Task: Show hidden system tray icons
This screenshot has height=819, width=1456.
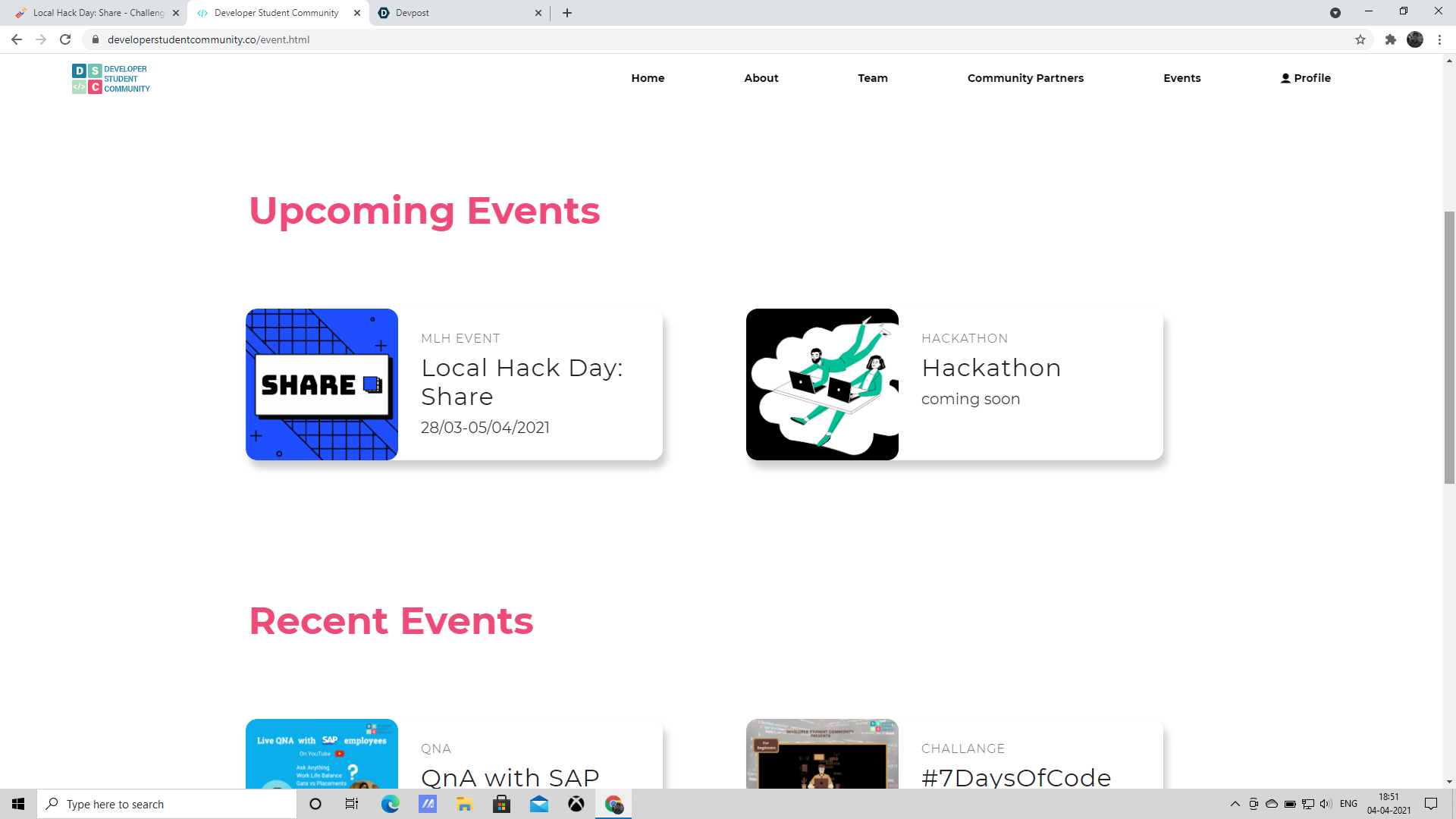Action: pyautogui.click(x=1235, y=804)
